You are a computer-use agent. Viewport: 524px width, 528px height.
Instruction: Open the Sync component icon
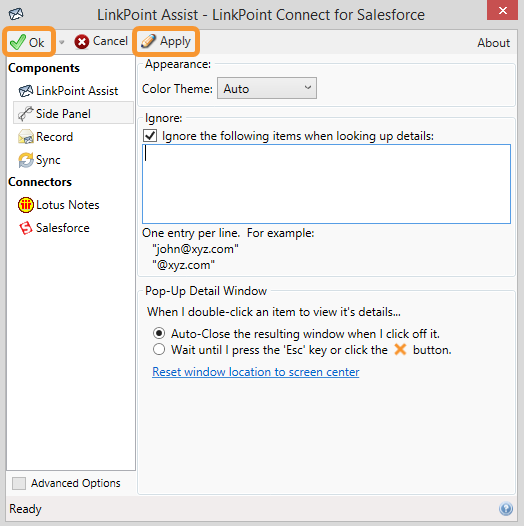26,160
